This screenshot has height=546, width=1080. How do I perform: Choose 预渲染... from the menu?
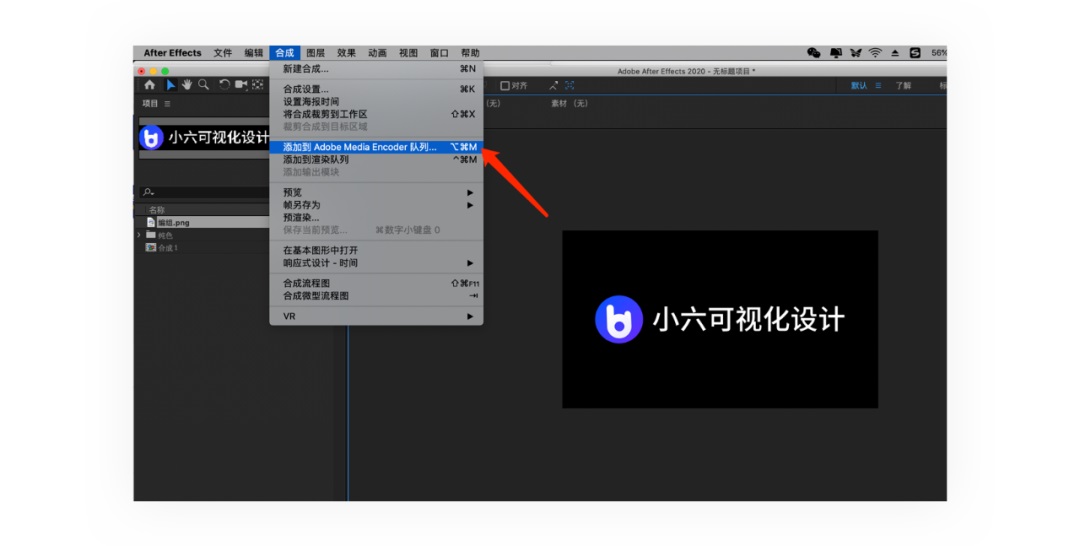click(x=376, y=217)
